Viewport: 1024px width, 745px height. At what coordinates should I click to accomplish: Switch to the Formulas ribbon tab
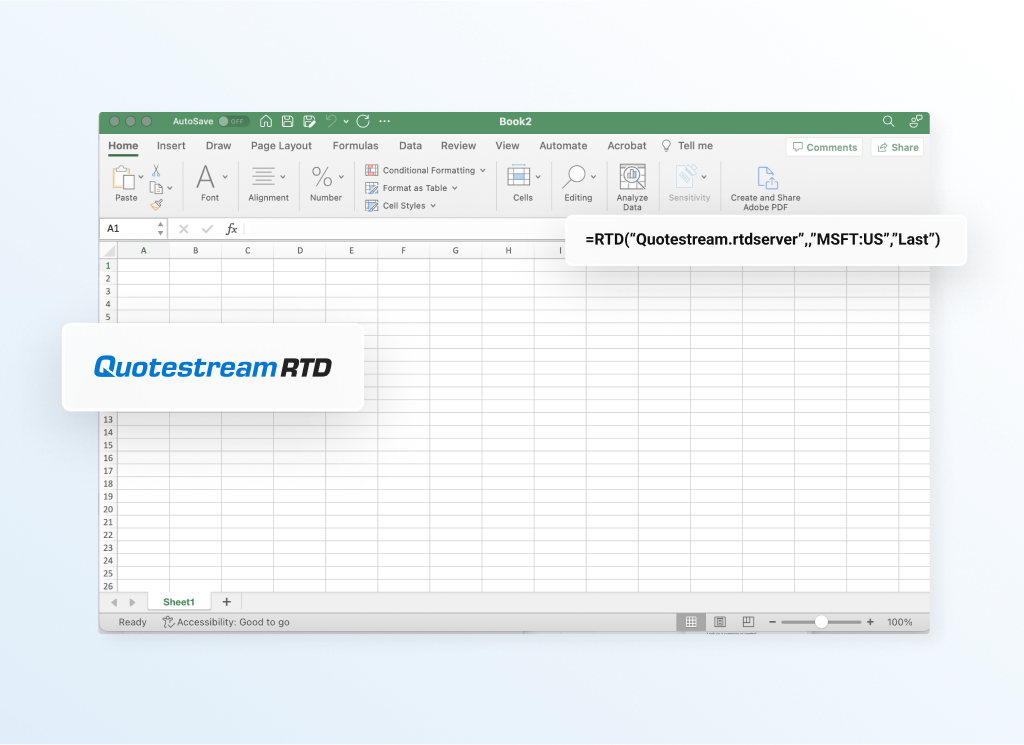point(355,145)
